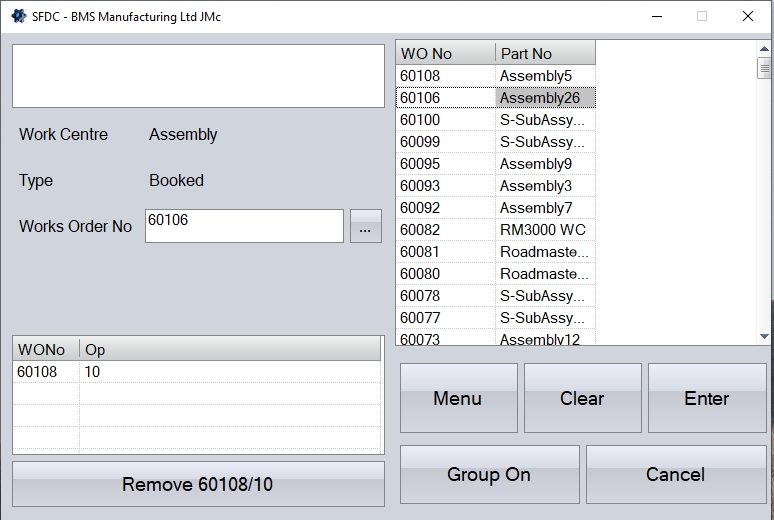The height and width of the screenshot is (520, 774).
Task: Click the Remove 60108/10 button
Action: click(198, 485)
